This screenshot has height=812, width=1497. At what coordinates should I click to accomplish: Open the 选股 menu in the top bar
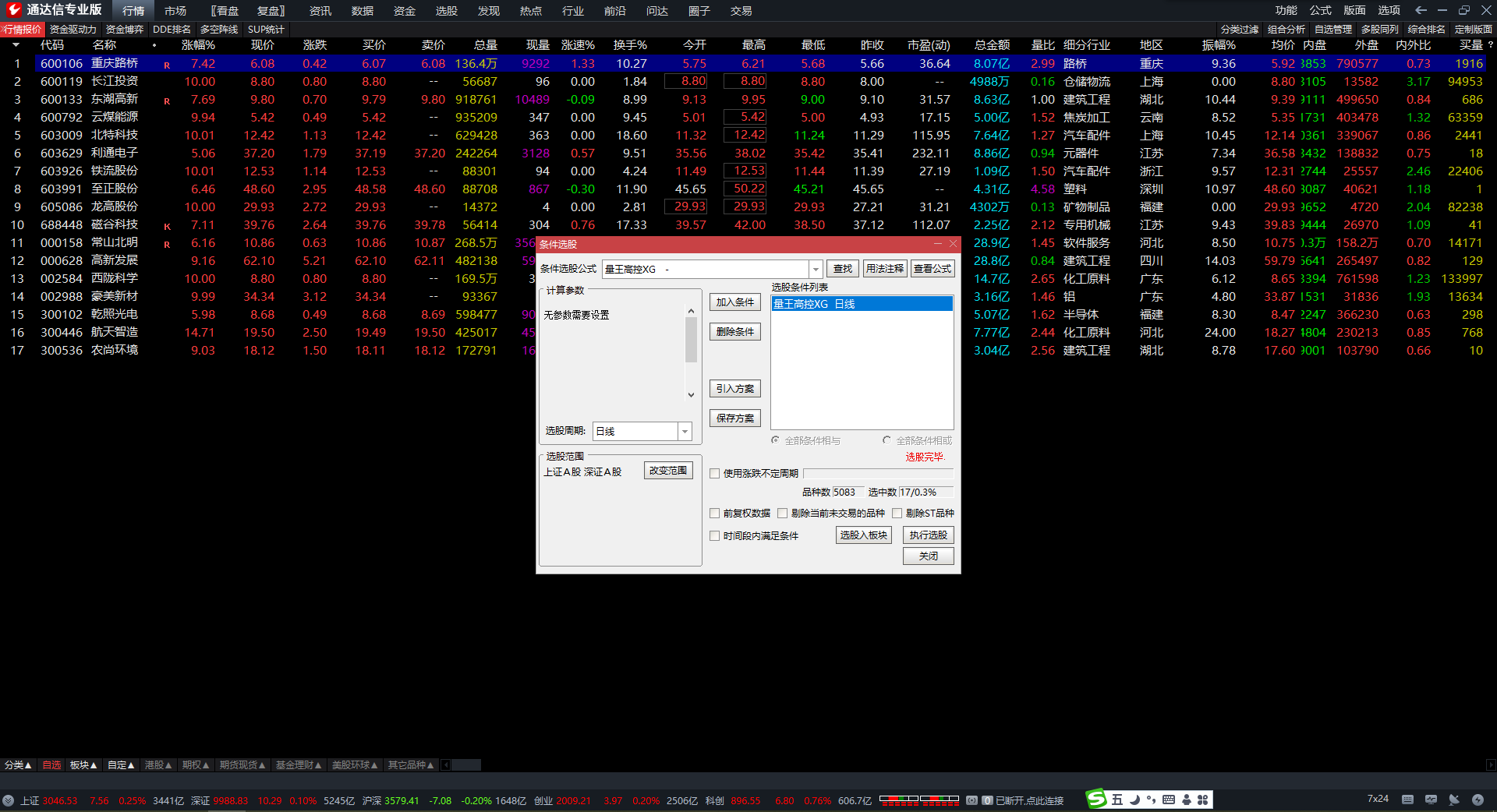tap(446, 11)
